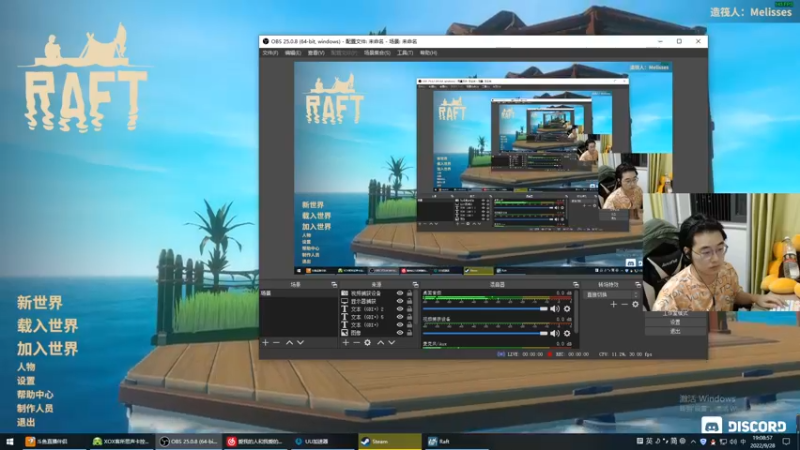Move the scene up with the 场景 panel up arrow
Image resolution: width=800 pixels, height=450 pixels.
tap(289, 343)
